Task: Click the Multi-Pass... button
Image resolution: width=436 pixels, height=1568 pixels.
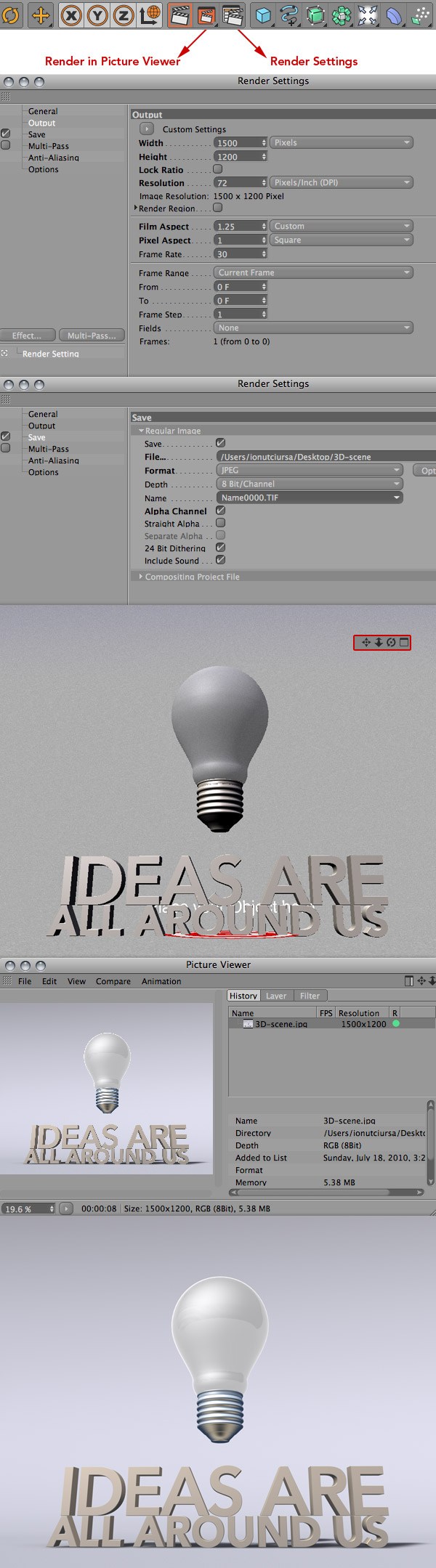Action: [91, 336]
